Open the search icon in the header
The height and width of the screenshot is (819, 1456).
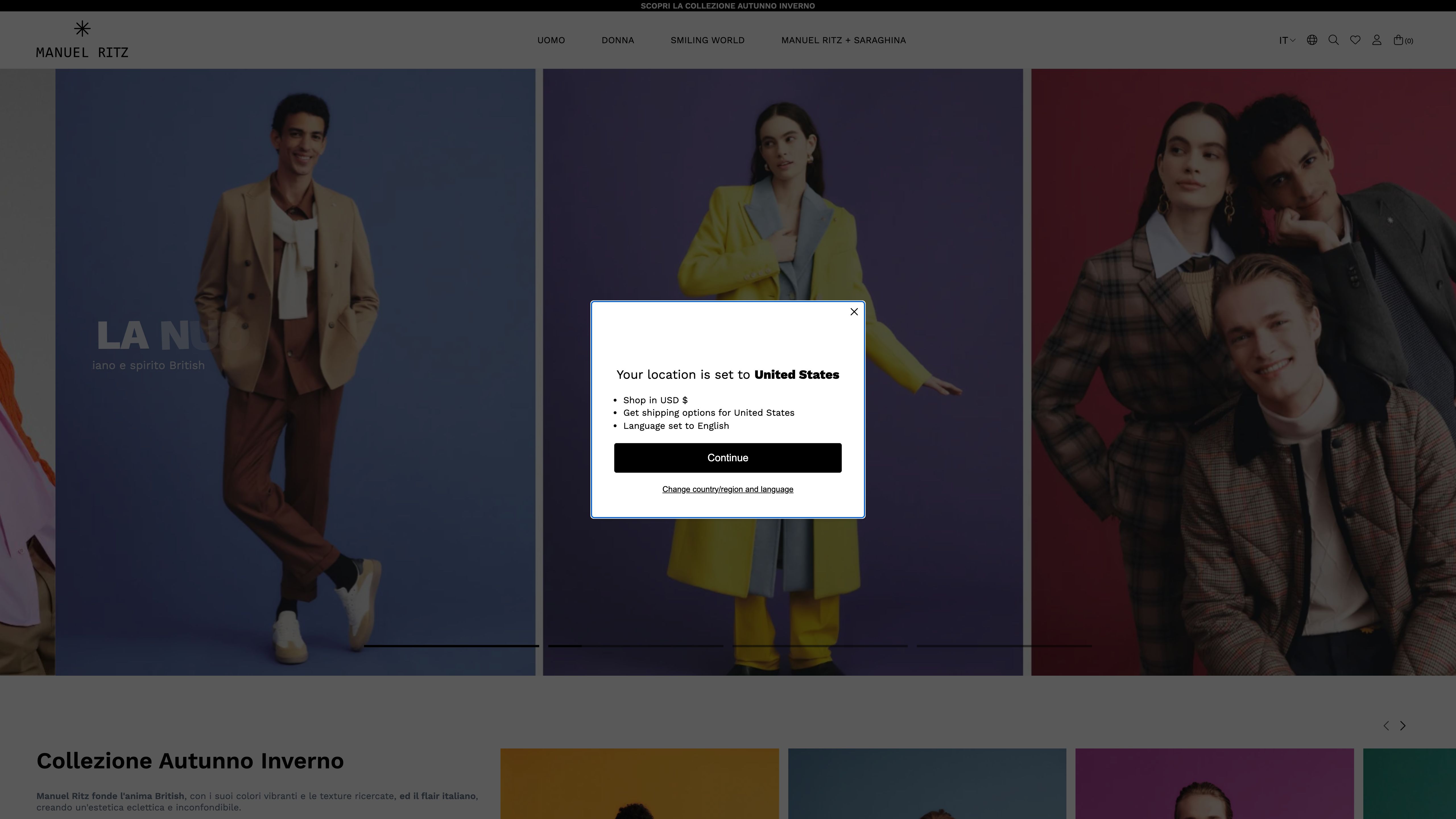pyautogui.click(x=1333, y=40)
